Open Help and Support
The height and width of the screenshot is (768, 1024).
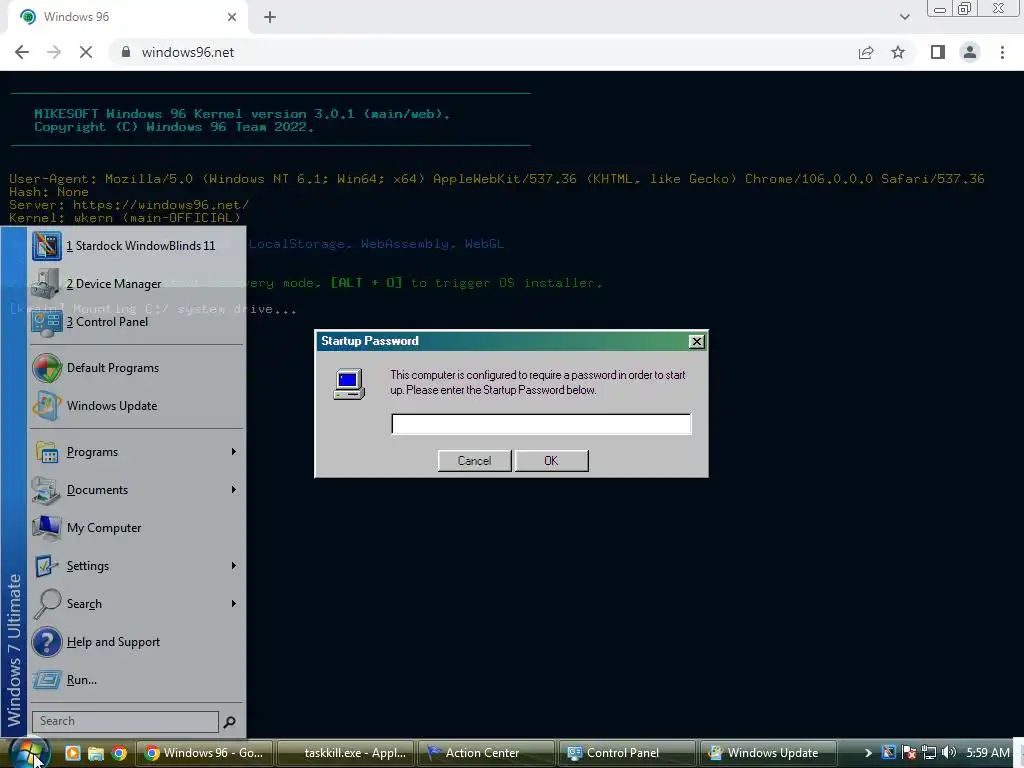[x=136, y=642]
